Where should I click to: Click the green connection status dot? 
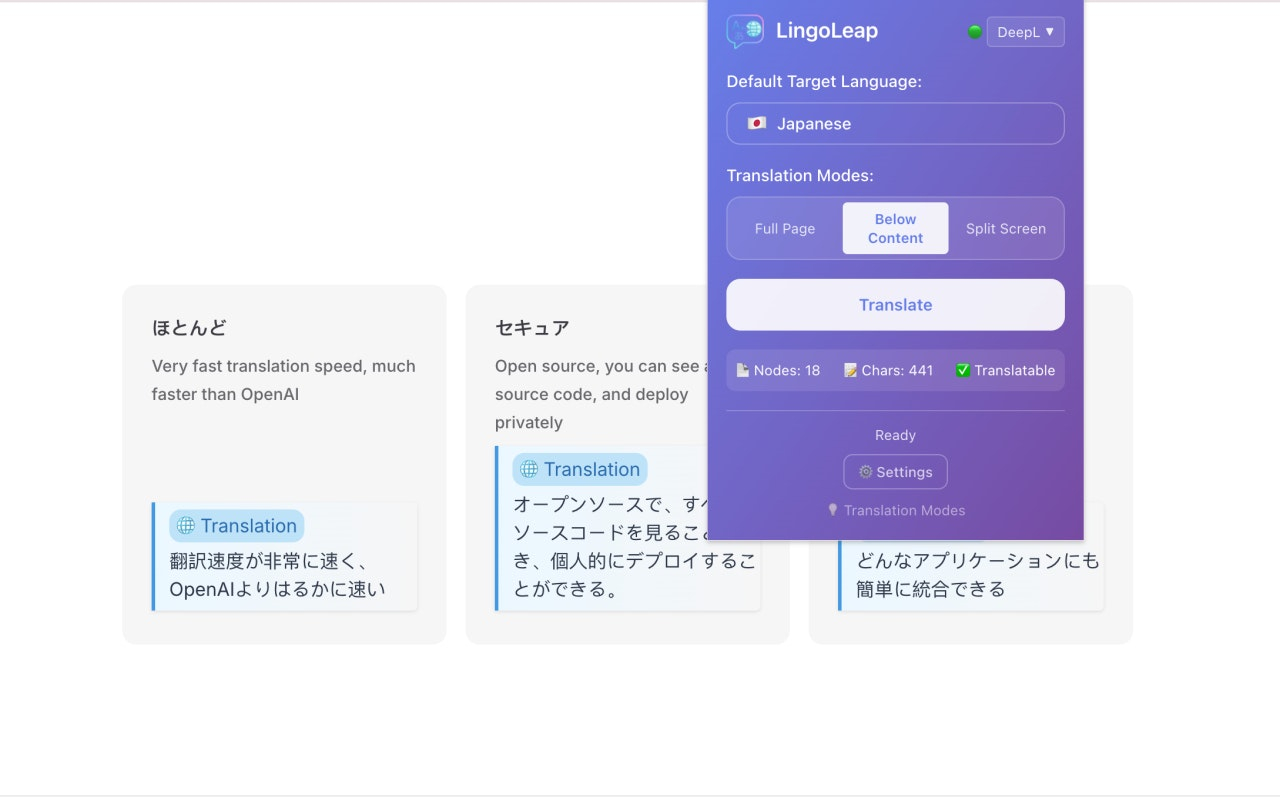(975, 32)
